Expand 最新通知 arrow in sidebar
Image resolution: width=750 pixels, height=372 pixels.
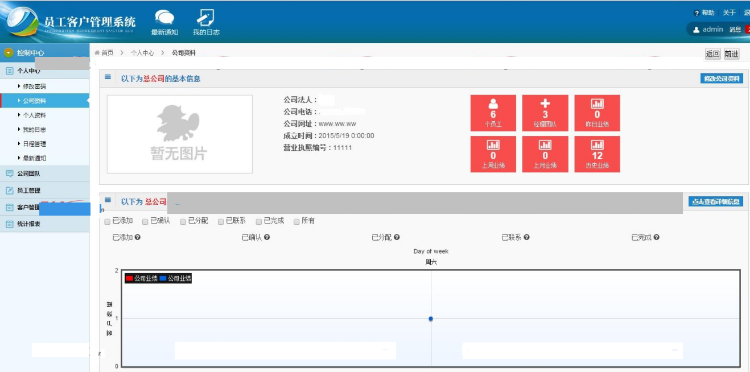coord(19,158)
